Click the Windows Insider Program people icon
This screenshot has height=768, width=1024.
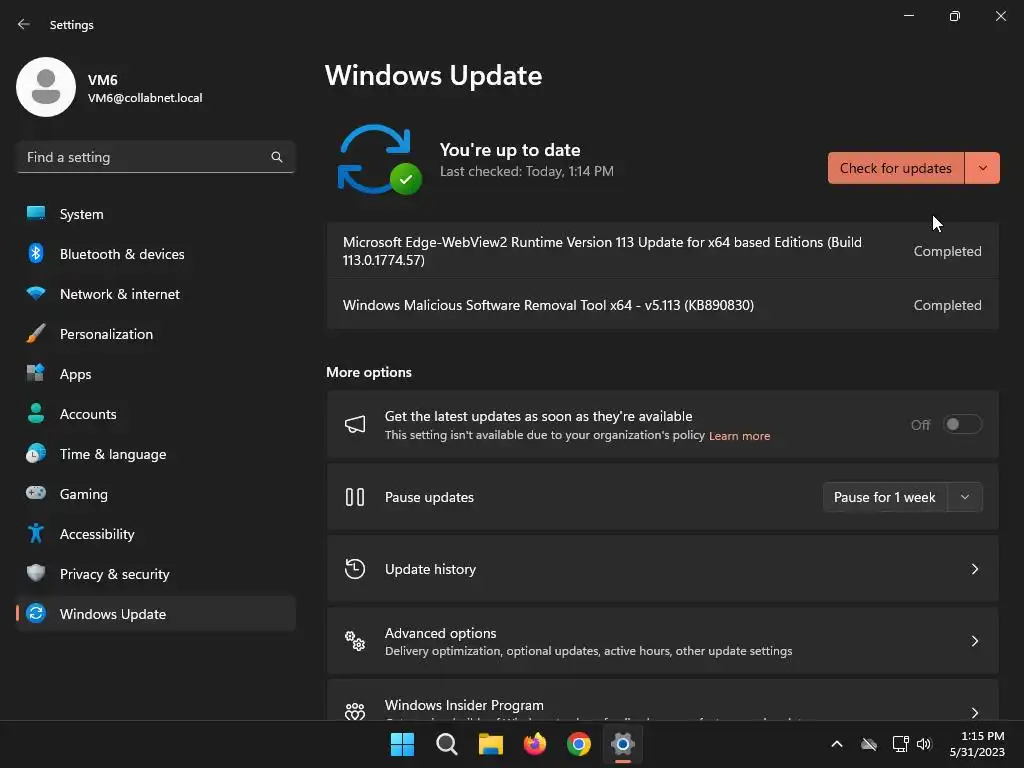pyautogui.click(x=355, y=711)
